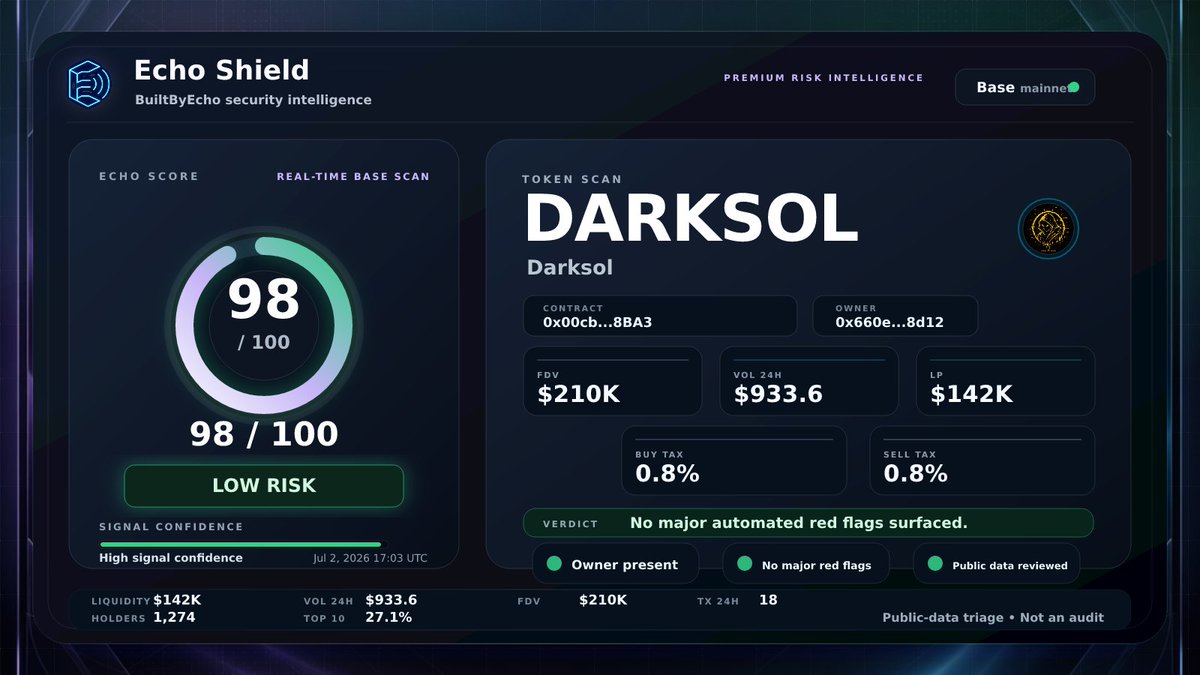Image resolution: width=1200 pixels, height=675 pixels.
Task: Click the green dot beside Owner present
Action: [554, 564]
